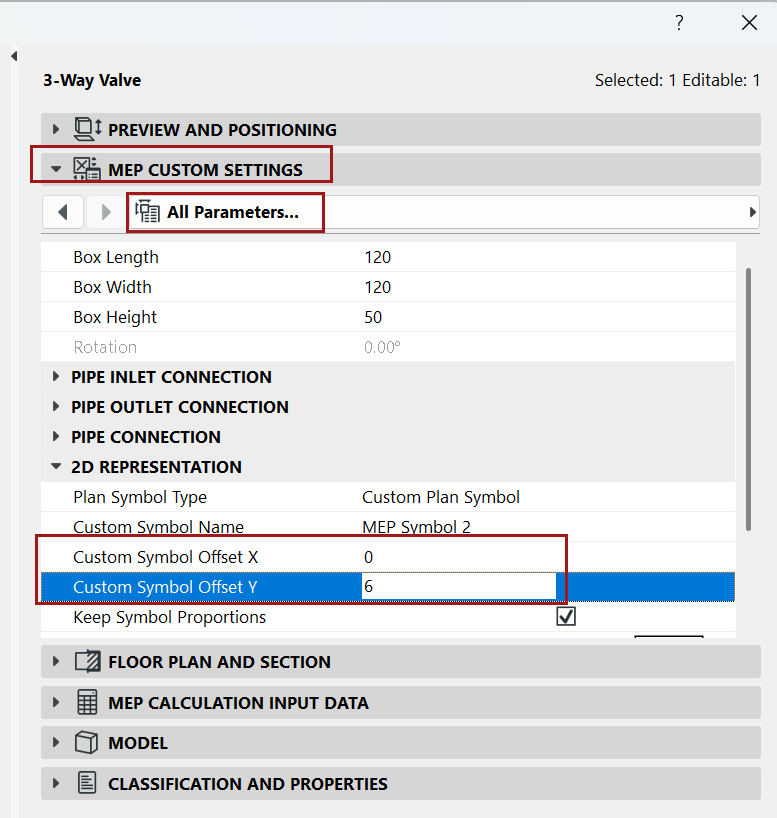The height and width of the screenshot is (818, 777).
Task: Open the page list flyout arrow at right
Action: pyautogui.click(x=753, y=212)
